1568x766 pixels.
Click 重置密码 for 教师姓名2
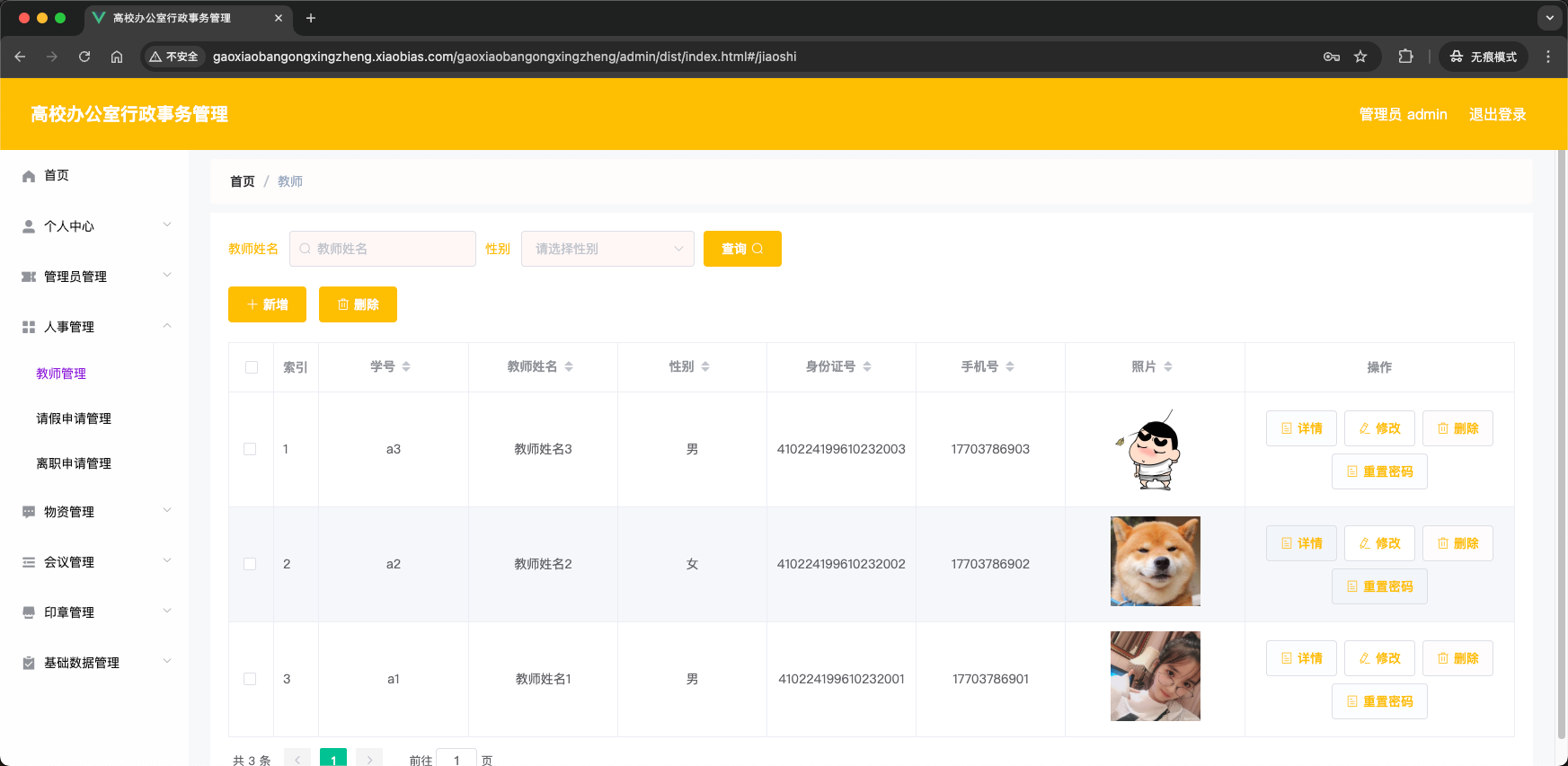(1379, 586)
